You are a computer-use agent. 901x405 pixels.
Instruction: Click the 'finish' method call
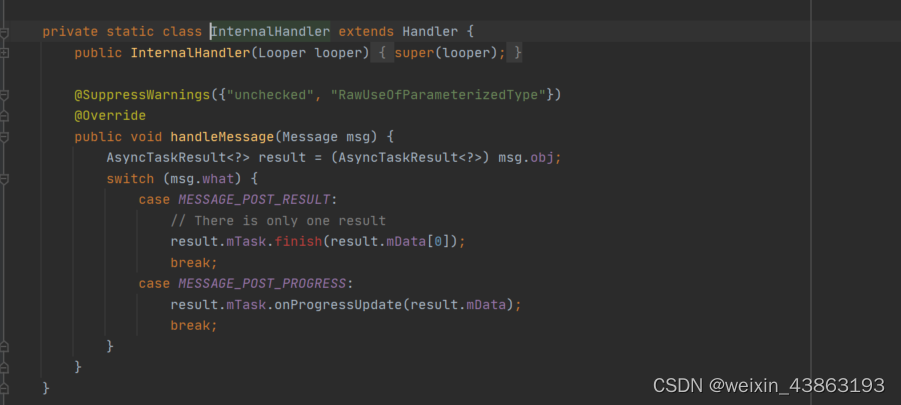[298, 241]
